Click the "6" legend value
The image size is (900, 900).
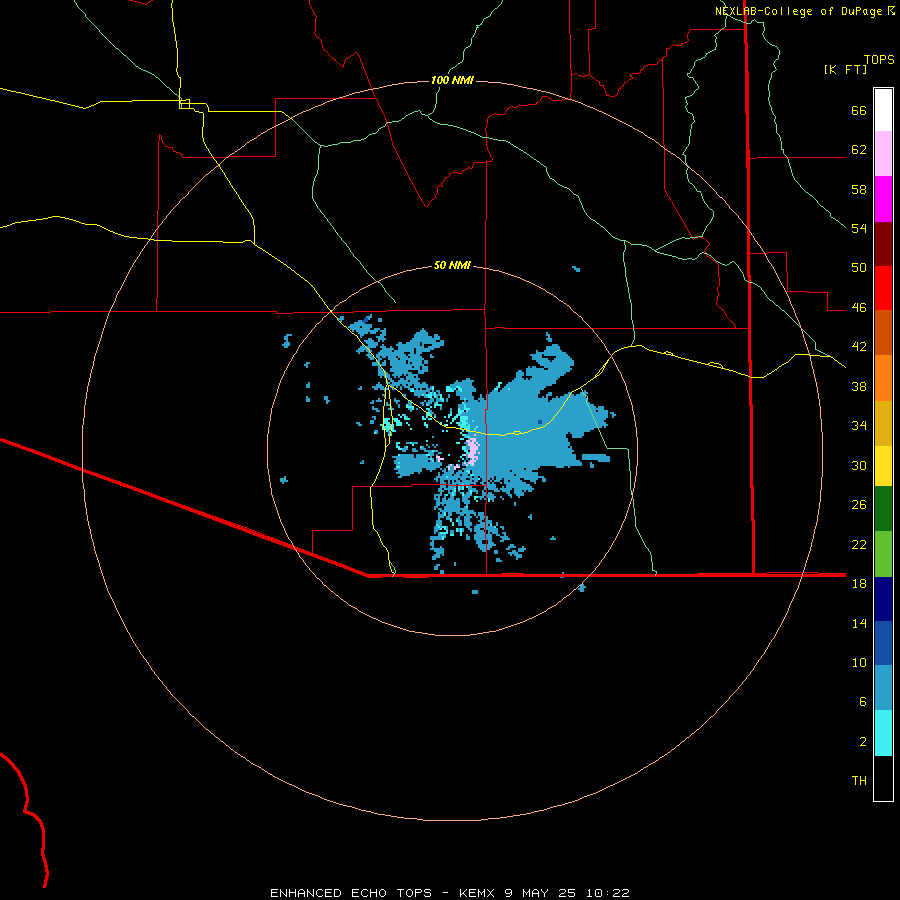pos(863,702)
